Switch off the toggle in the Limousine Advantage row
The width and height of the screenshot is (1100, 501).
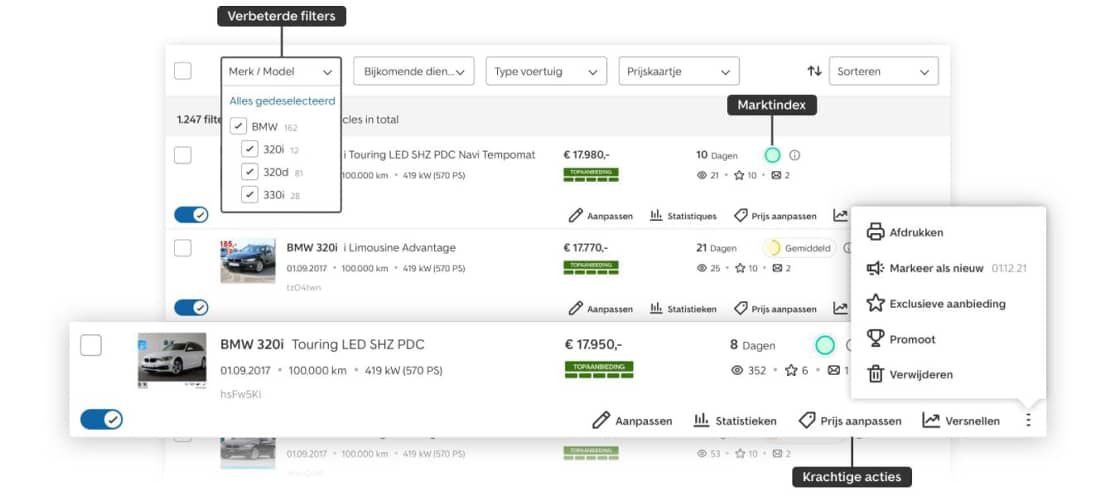pos(191,307)
